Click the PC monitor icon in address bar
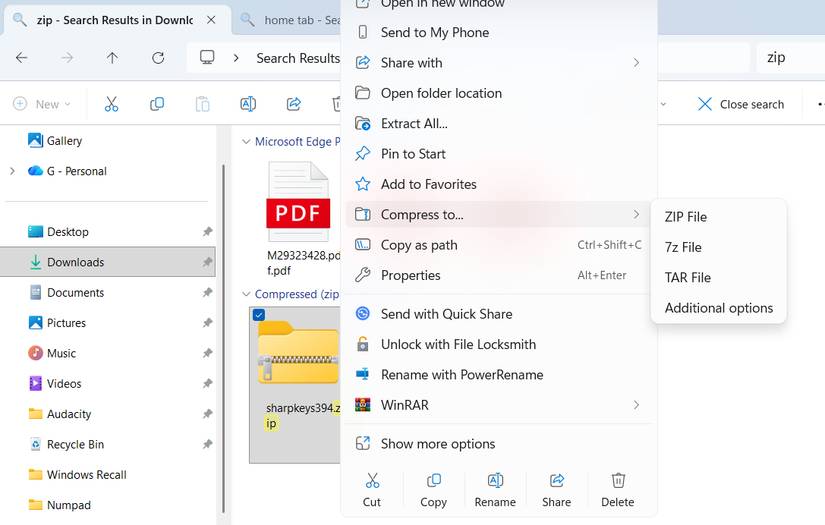This screenshot has height=525, width=825. (207, 57)
